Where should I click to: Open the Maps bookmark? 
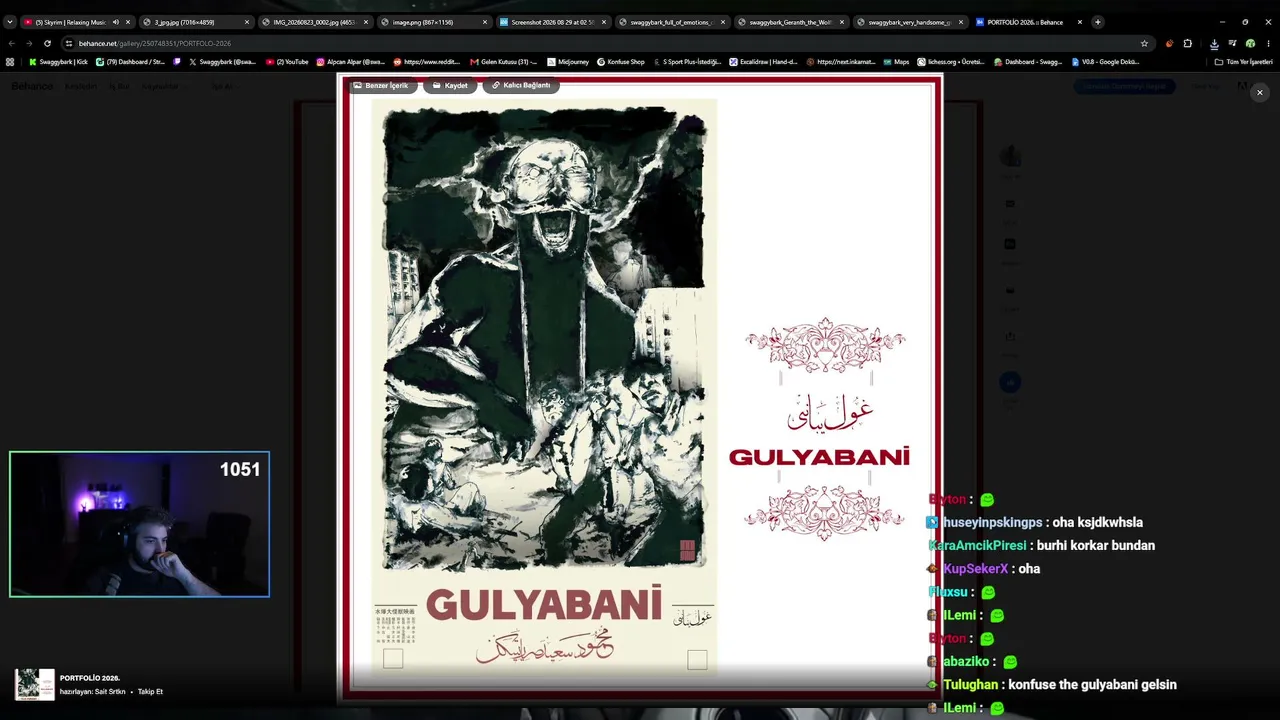896,62
